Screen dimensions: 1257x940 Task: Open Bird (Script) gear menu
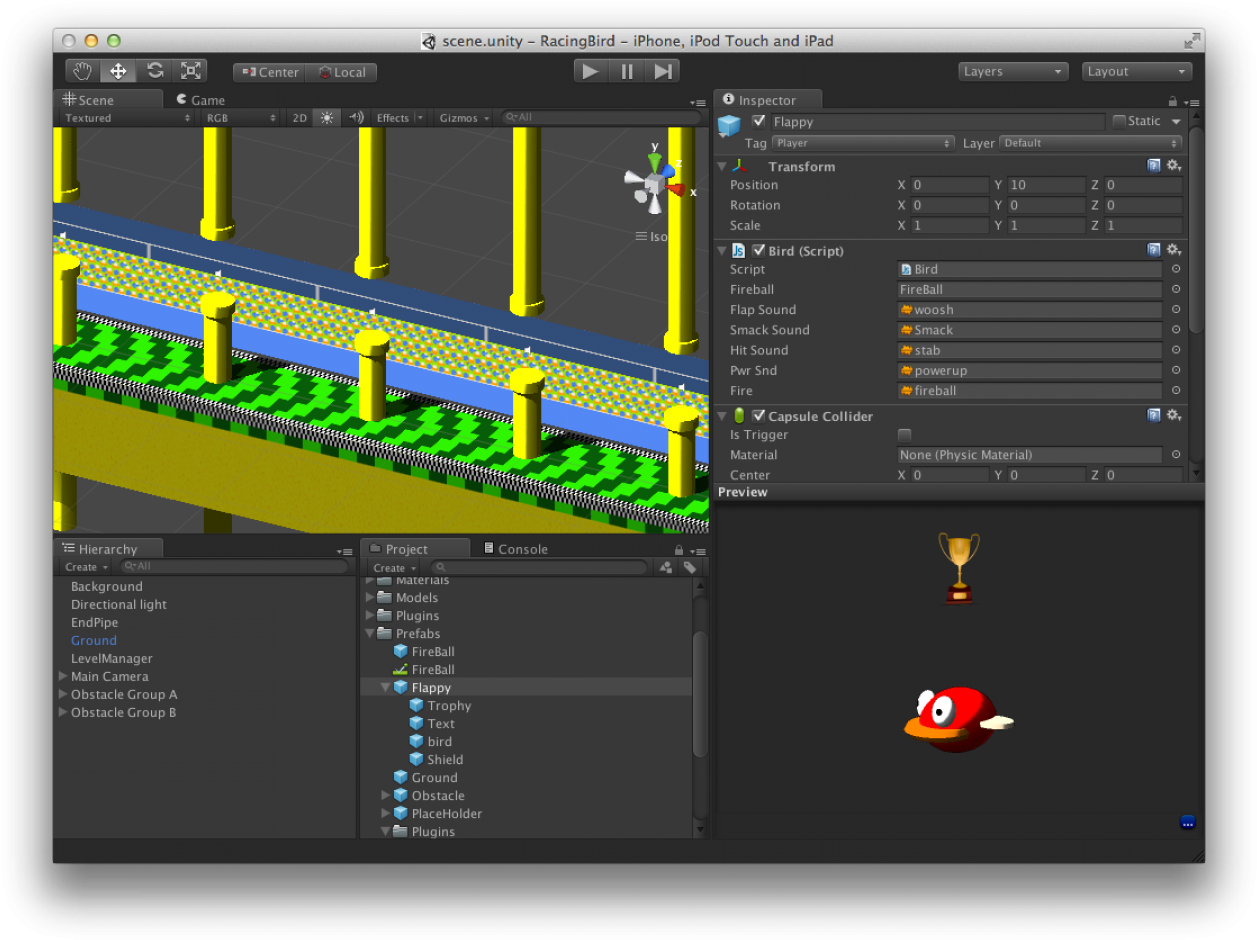coord(1174,250)
